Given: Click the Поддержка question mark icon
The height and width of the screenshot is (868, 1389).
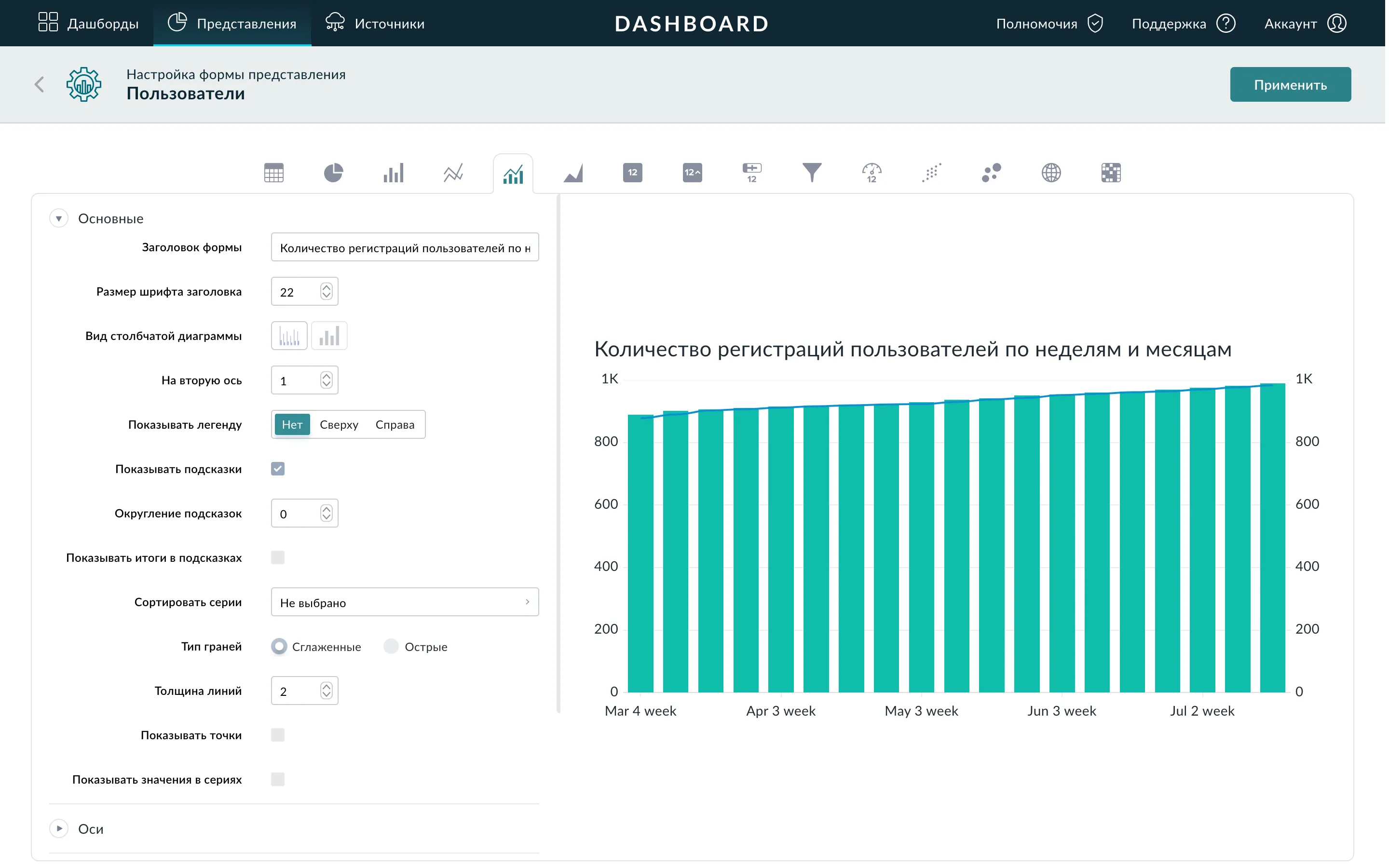Looking at the screenshot, I should (1226, 24).
